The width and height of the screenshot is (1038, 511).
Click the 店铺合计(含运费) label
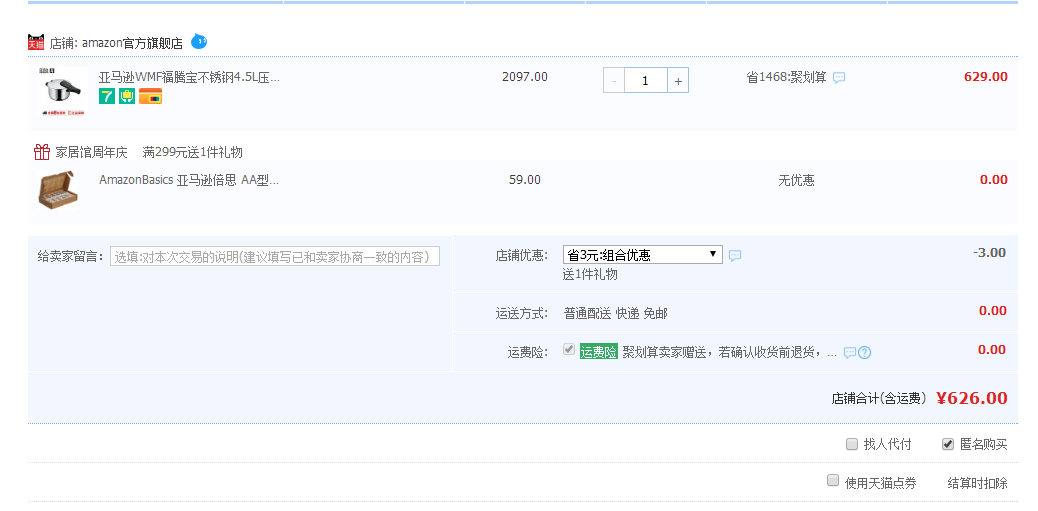pos(878,398)
